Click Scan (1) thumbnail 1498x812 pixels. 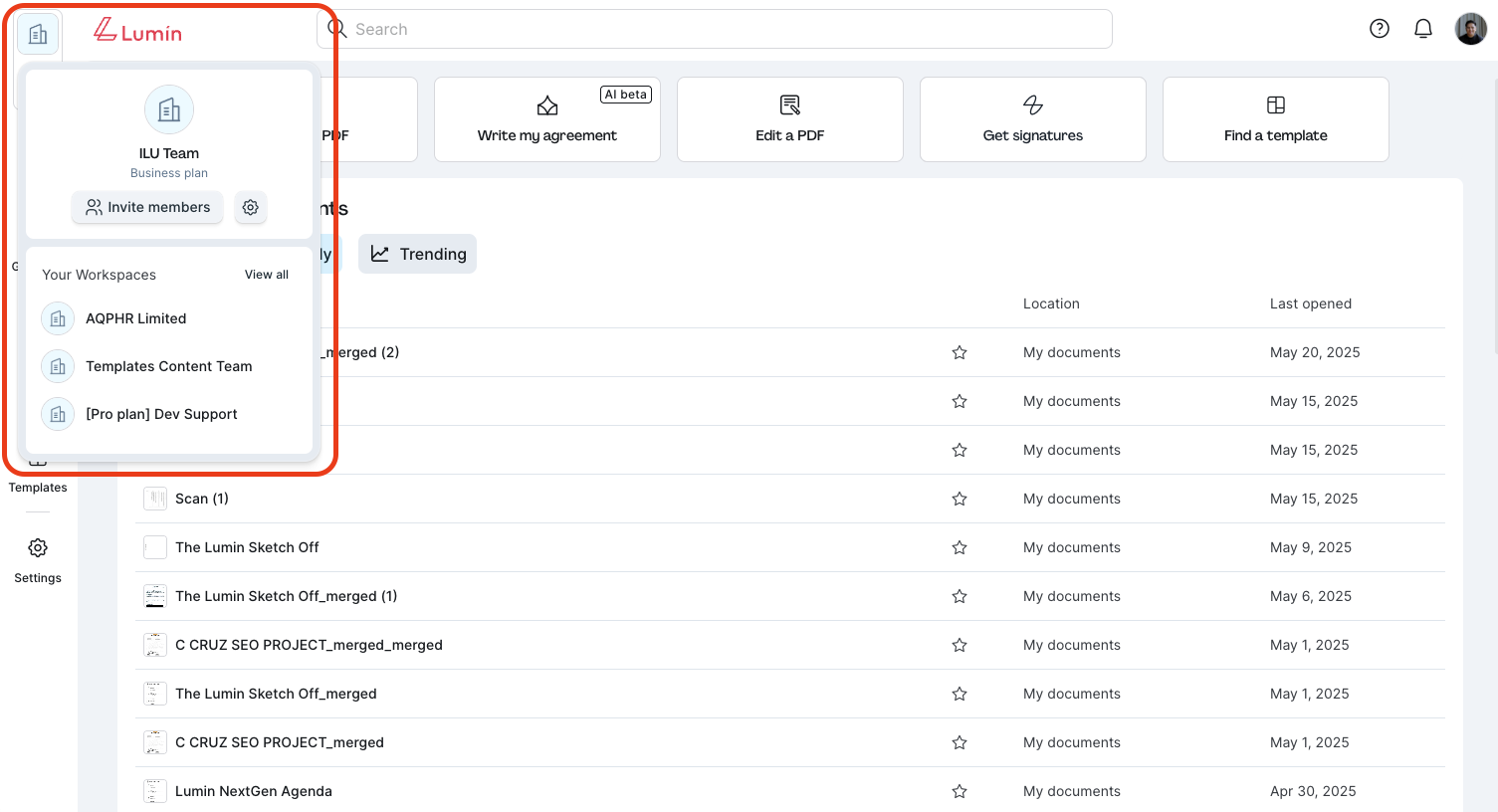click(155, 499)
